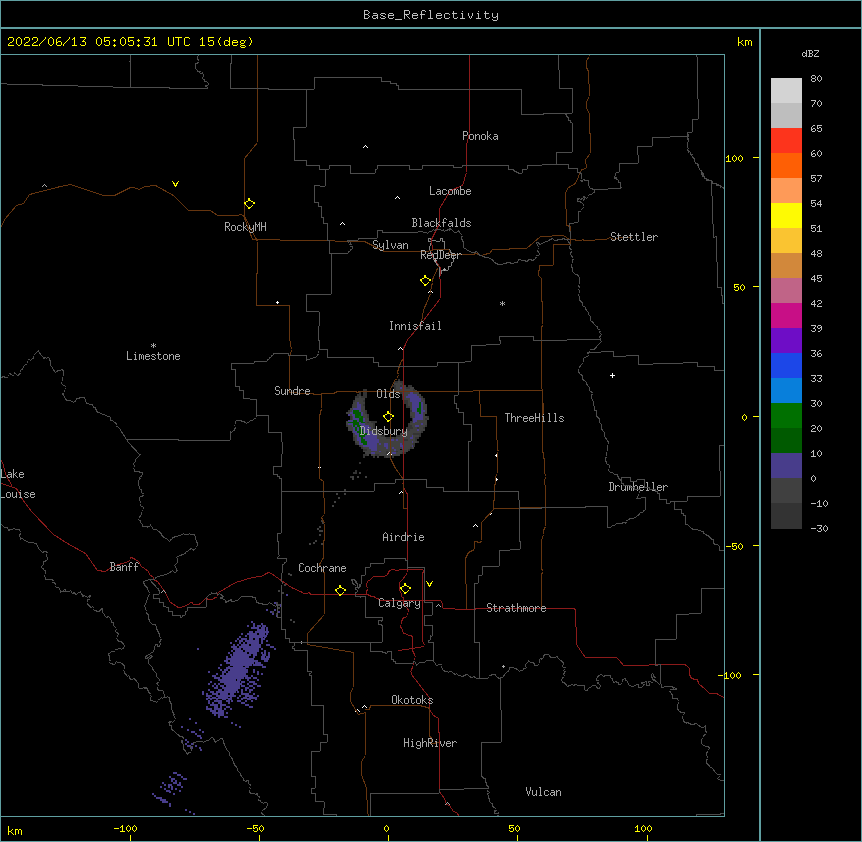Click the Strathmore town label
Image resolution: width=862 pixels, height=842 pixels.
pyautogui.click(x=516, y=608)
